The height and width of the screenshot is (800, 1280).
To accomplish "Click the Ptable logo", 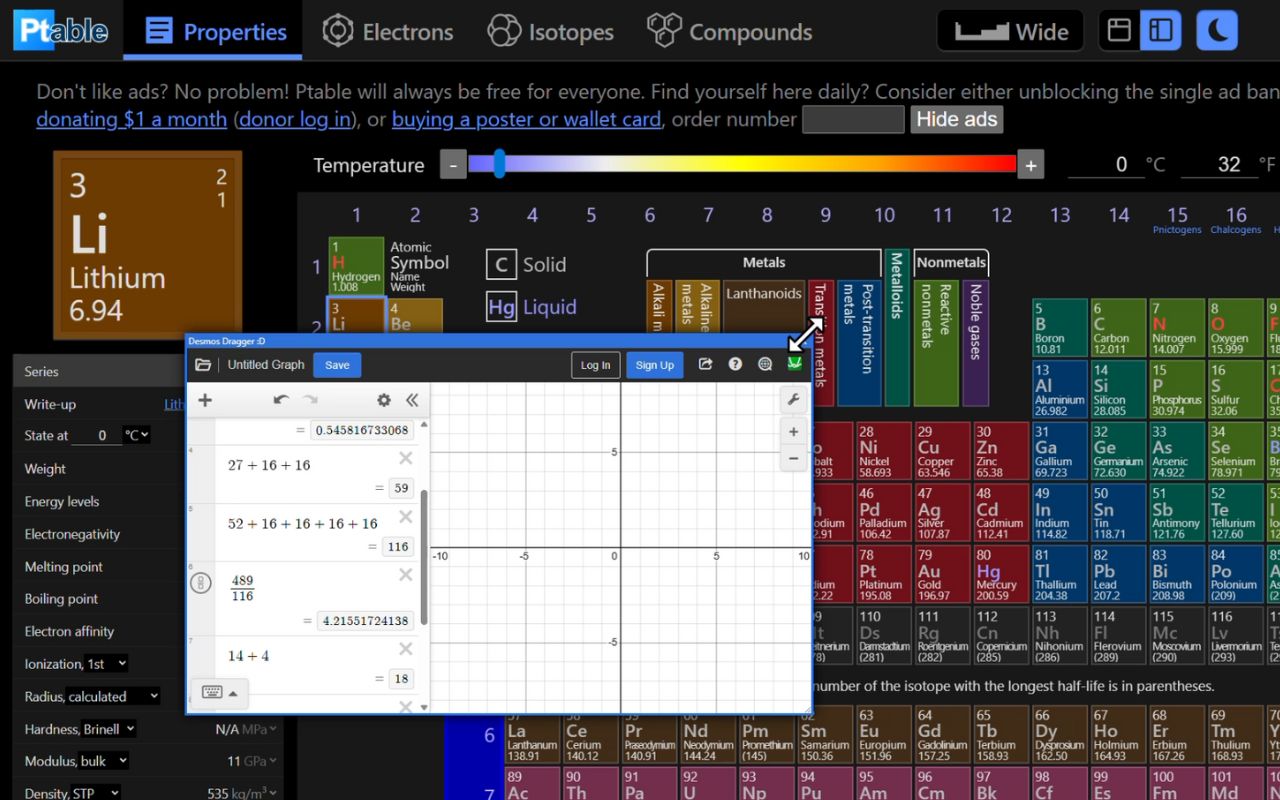I will click(x=61, y=30).
